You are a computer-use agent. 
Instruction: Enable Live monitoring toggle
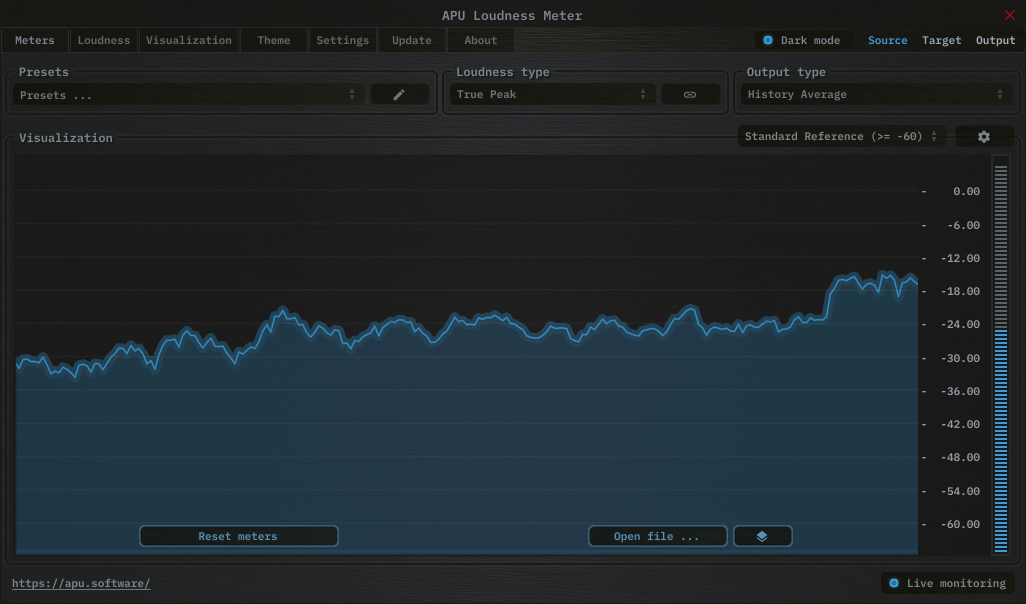click(894, 584)
